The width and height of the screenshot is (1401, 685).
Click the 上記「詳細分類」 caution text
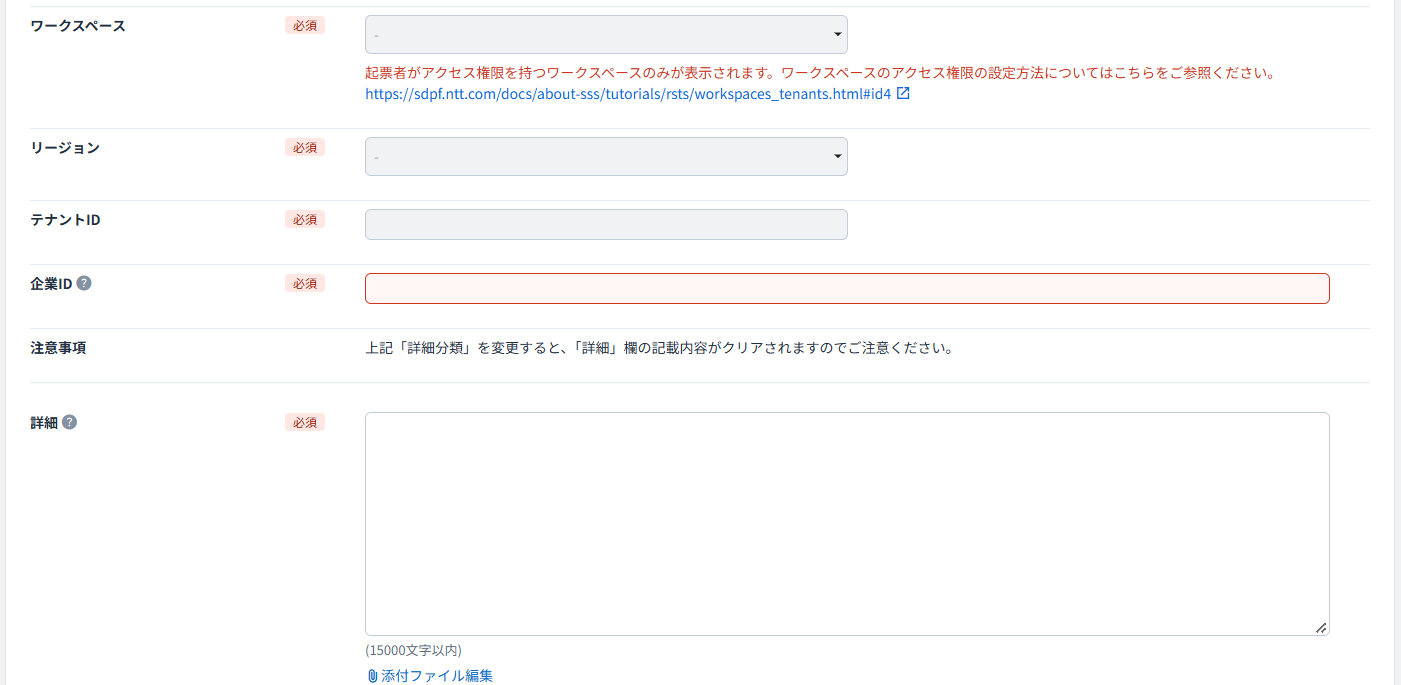659,349
